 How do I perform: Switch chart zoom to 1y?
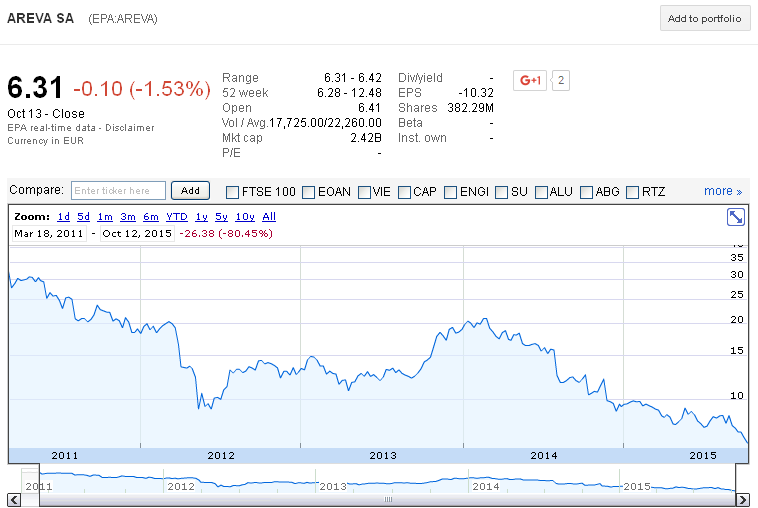(202, 217)
